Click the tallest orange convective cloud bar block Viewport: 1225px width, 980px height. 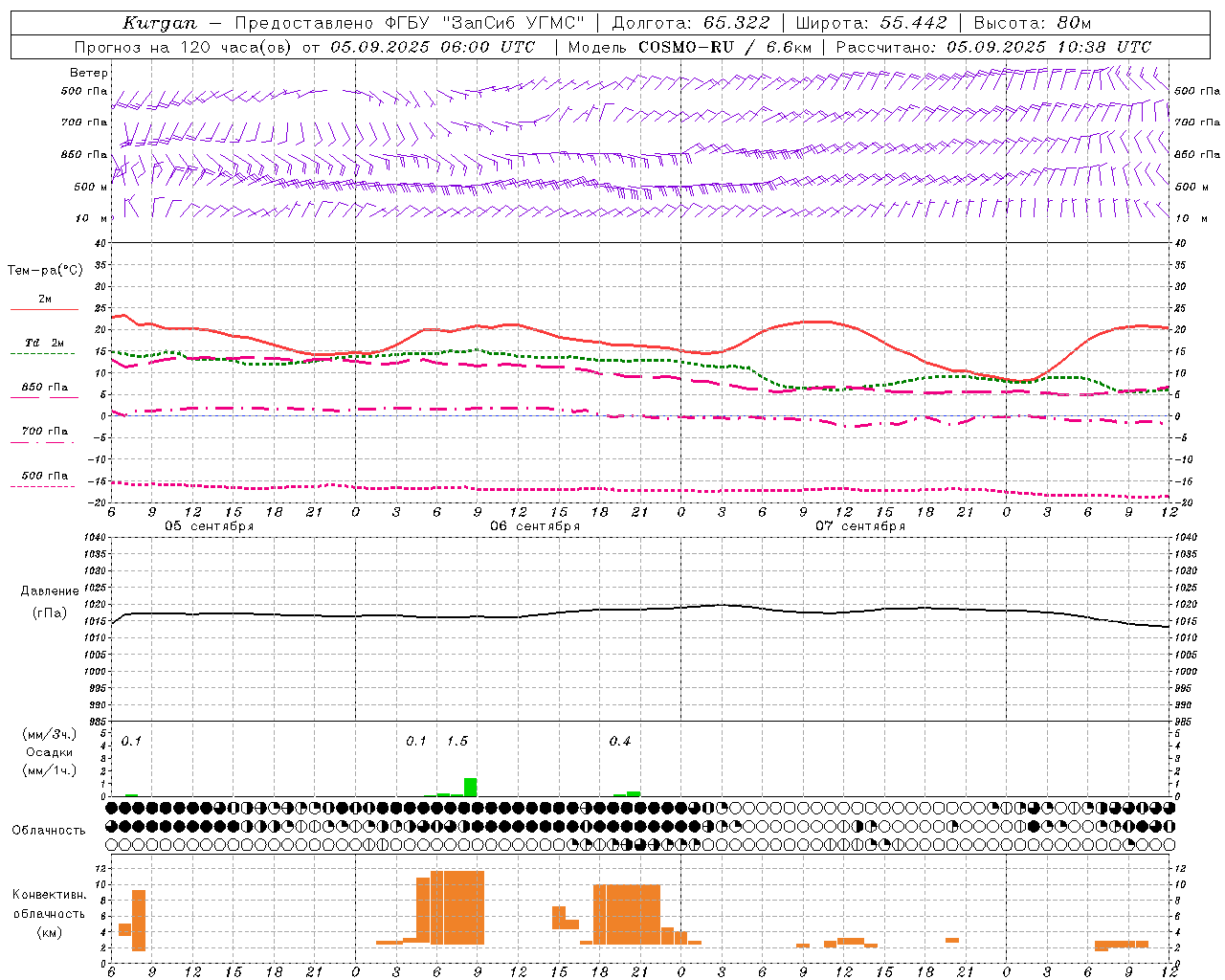click(x=457, y=907)
